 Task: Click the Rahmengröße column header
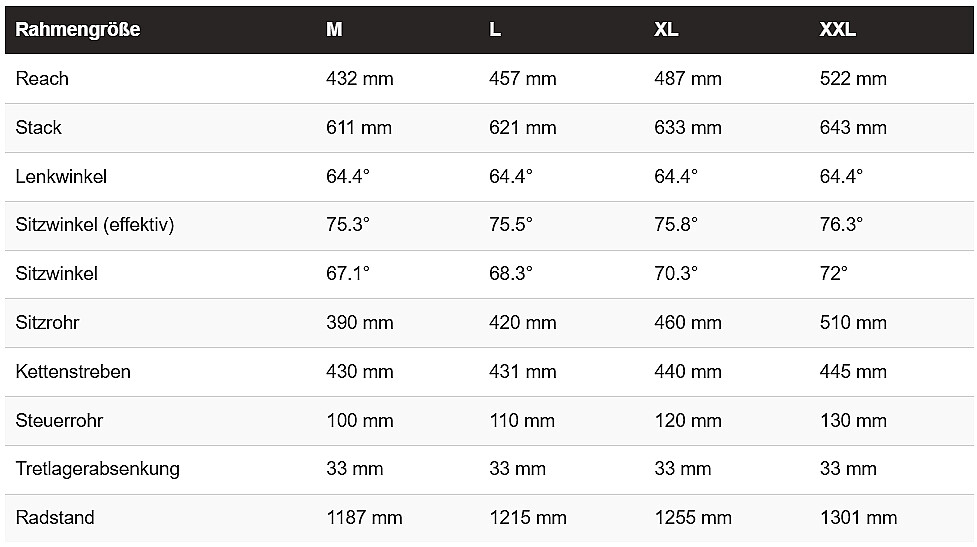coord(77,30)
